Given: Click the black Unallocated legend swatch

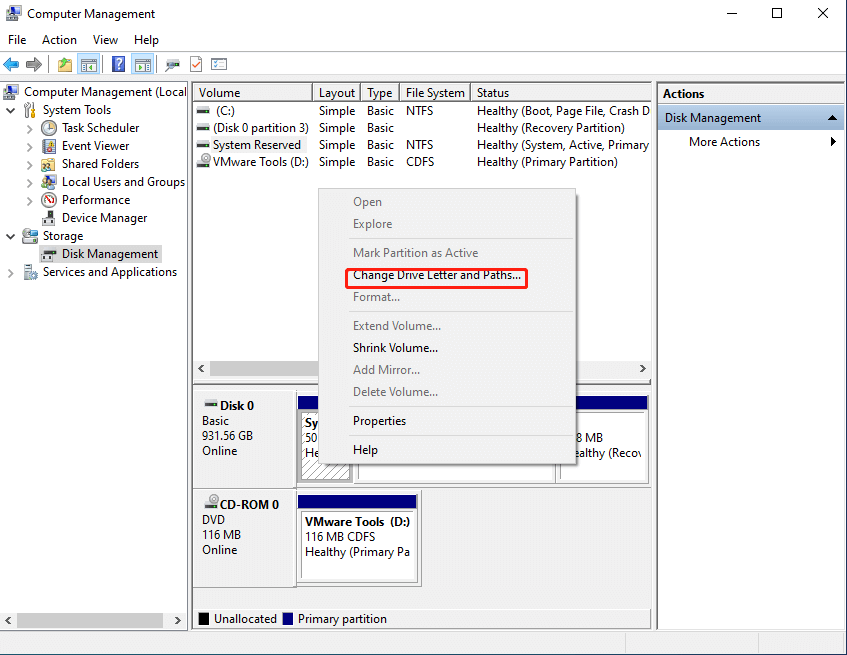Looking at the screenshot, I should [204, 619].
